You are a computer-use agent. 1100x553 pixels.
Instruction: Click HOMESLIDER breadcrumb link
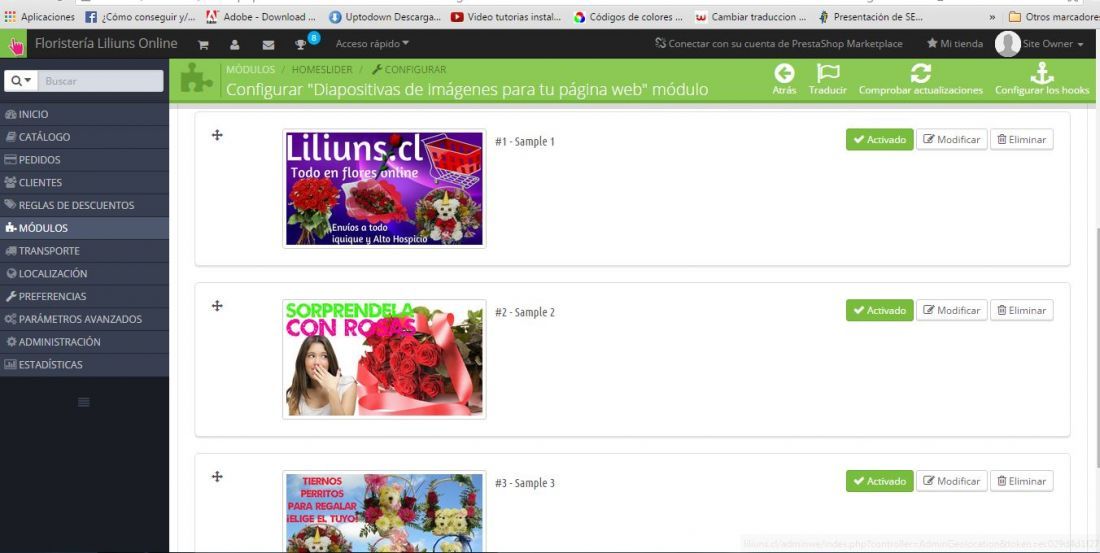pyautogui.click(x=322, y=69)
